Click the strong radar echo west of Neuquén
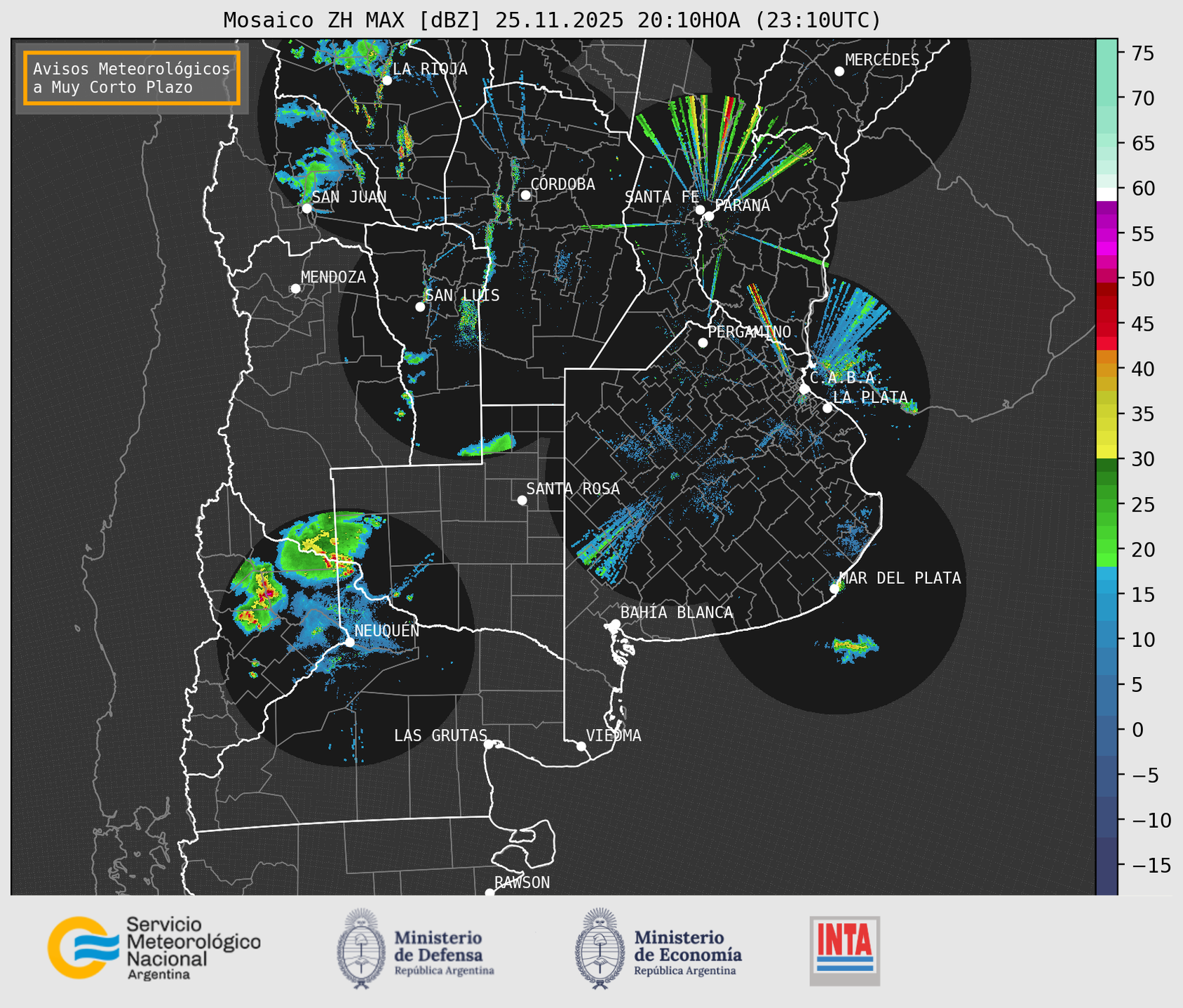This screenshot has height=1008, width=1183. coord(258,596)
